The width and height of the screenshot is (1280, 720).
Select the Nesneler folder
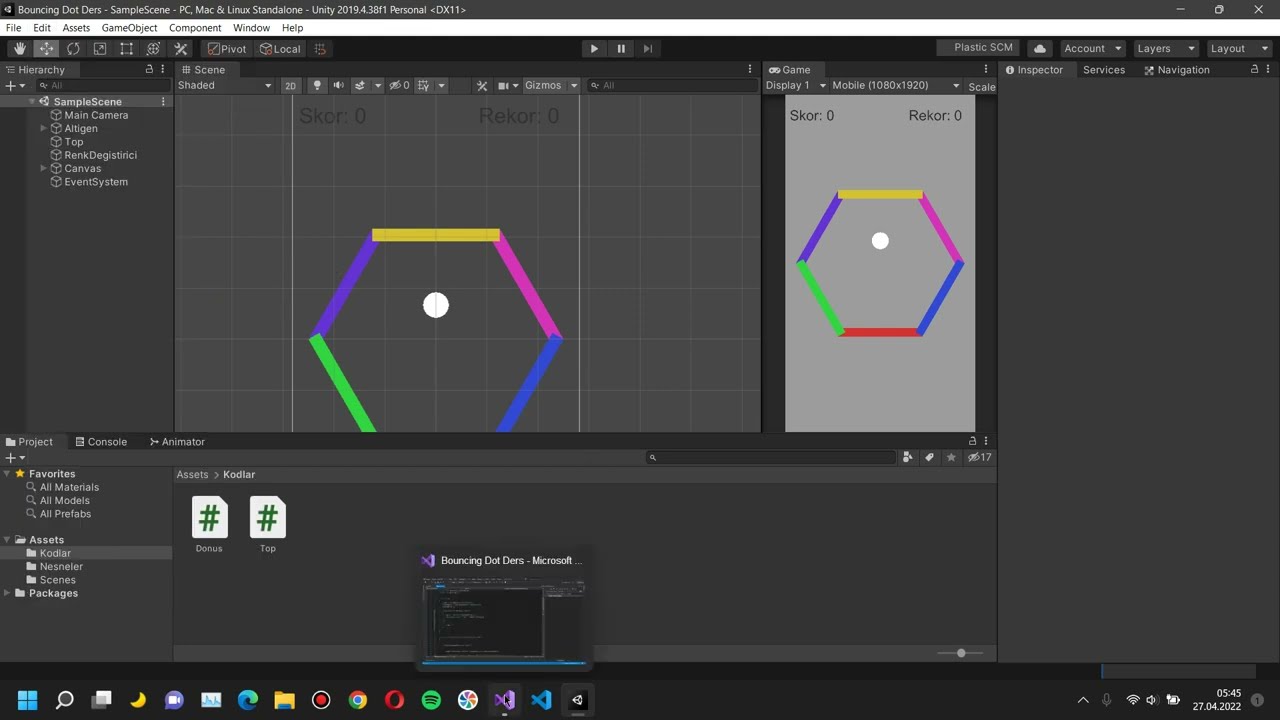coord(61,566)
